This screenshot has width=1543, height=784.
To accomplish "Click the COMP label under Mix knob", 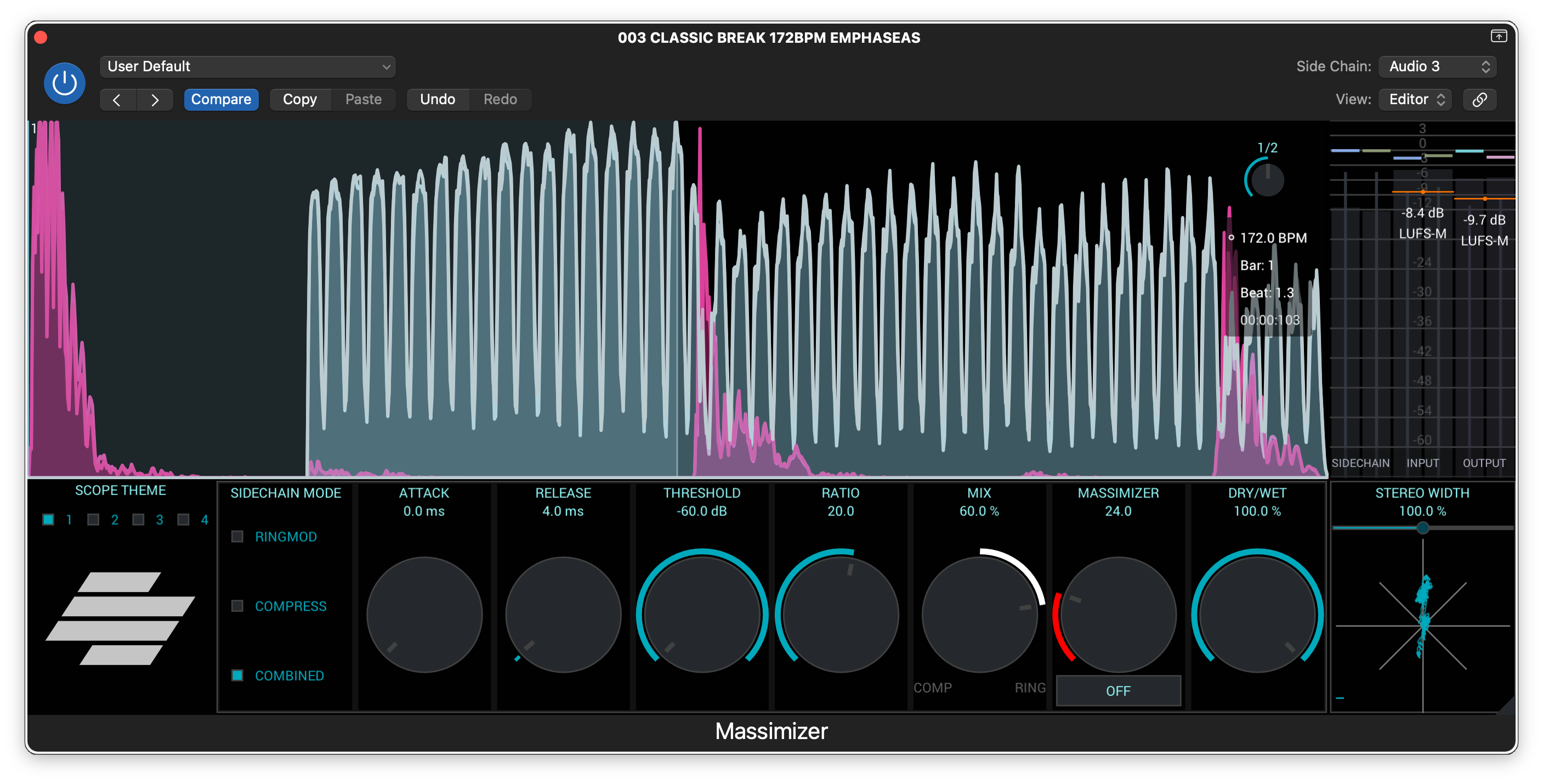I will click(x=933, y=688).
